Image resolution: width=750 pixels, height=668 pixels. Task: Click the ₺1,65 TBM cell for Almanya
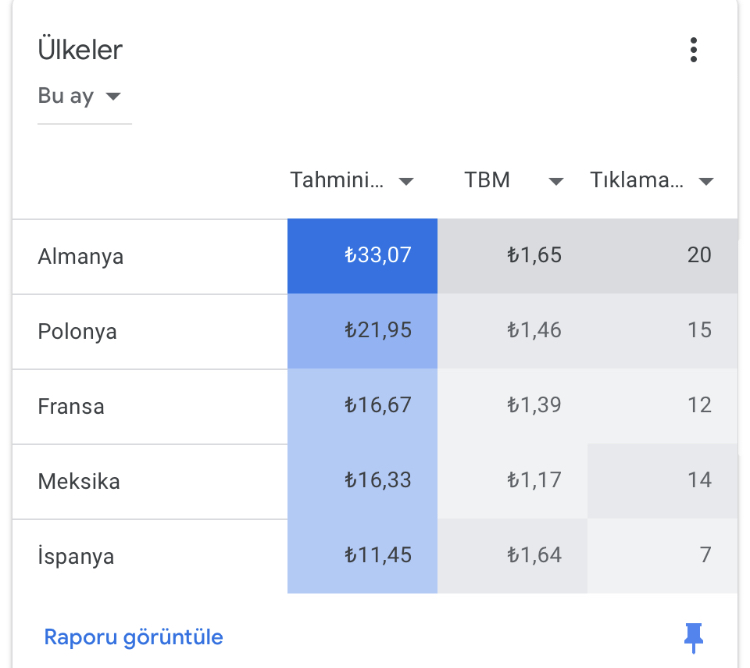pyautogui.click(x=512, y=256)
